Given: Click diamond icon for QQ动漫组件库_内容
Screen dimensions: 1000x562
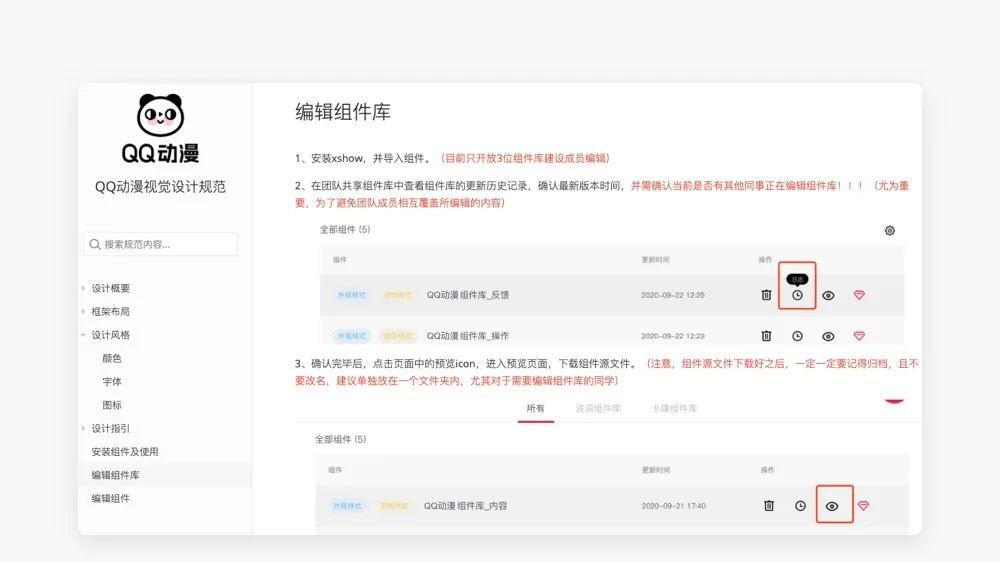Looking at the screenshot, I should 863,505.
